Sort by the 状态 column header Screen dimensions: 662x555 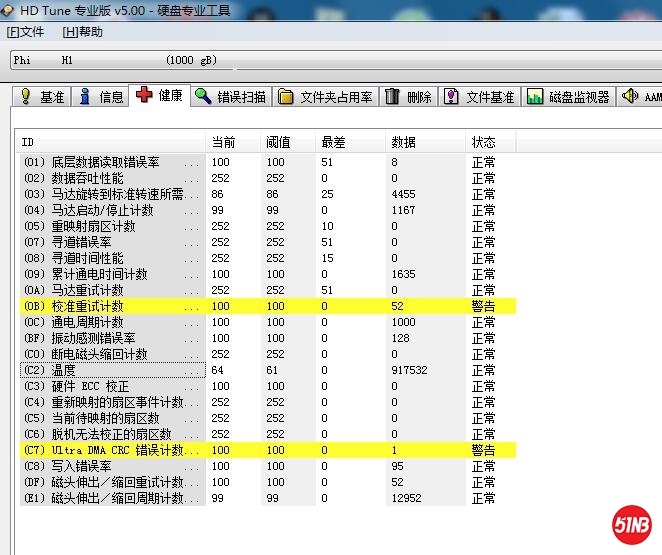tap(483, 142)
